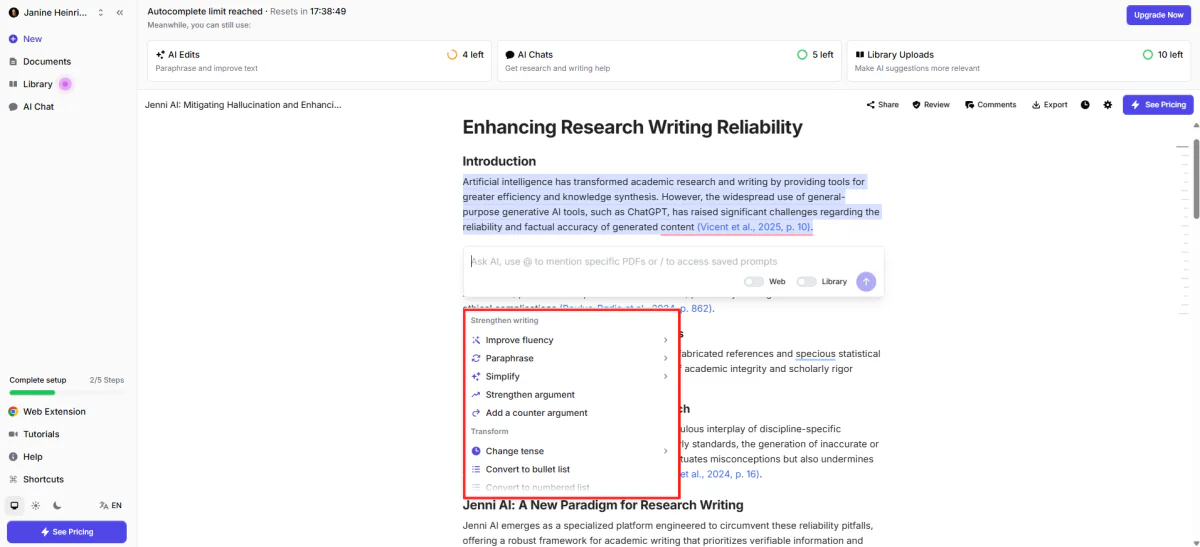Image resolution: width=1200 pixels, height=547 pixels.
Task: Open the Vicent et al. citation link
Action: tap(754, 227)
